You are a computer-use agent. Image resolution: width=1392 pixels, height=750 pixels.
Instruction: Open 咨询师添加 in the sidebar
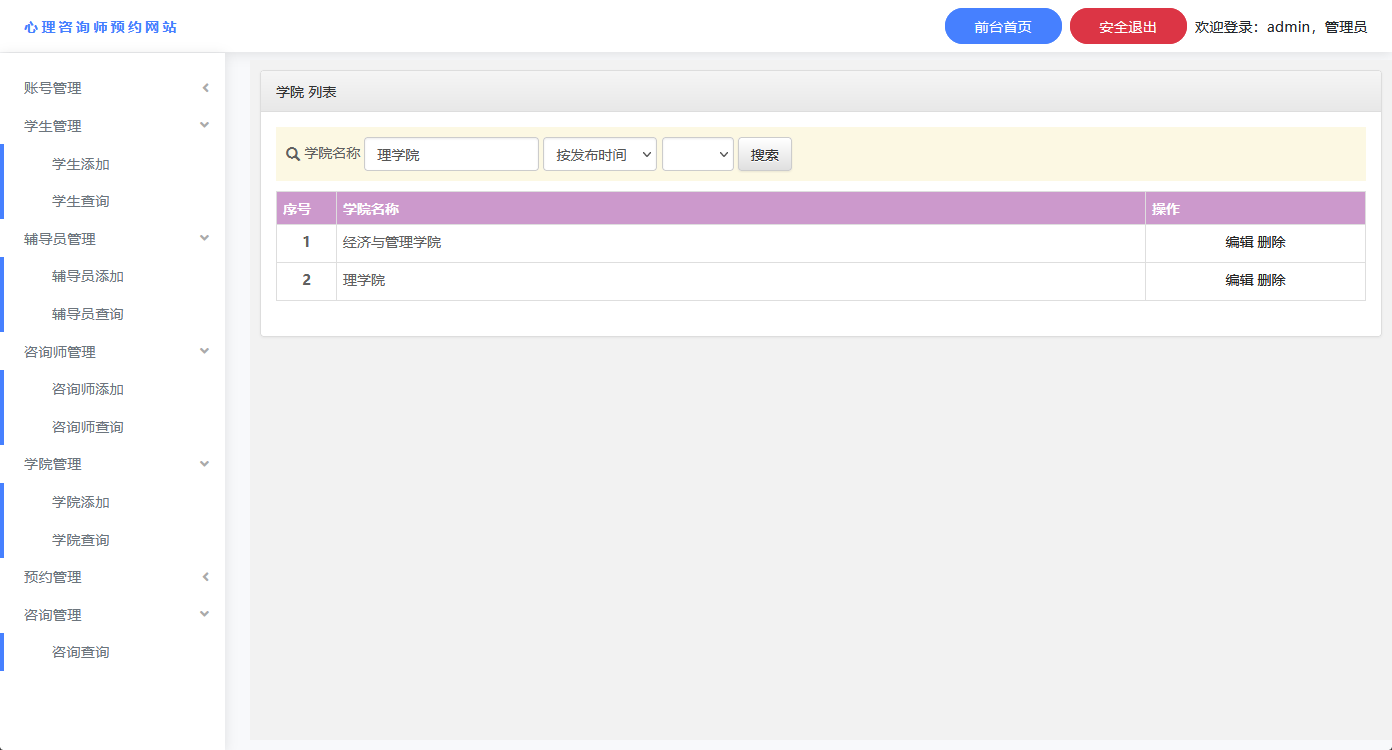point(88,389)
